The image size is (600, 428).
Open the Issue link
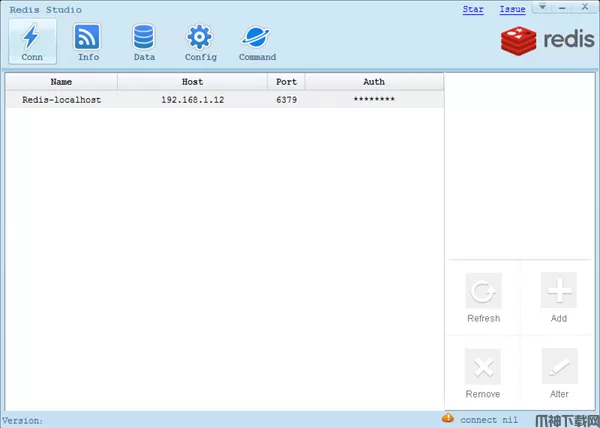(x=512, y=9)
